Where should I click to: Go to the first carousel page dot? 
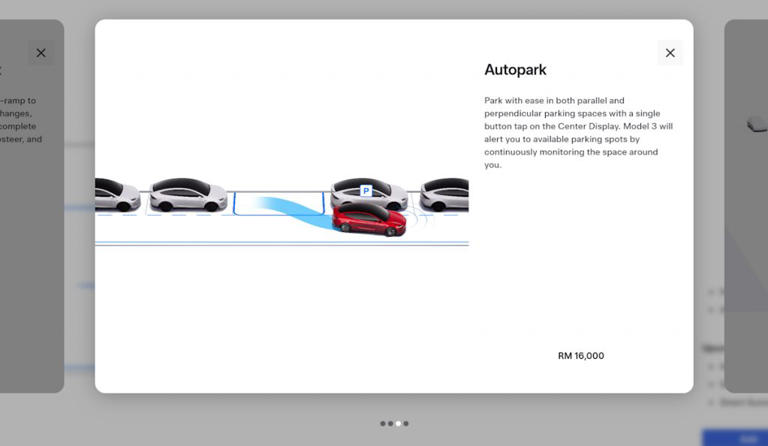click(x=383, y=423)
